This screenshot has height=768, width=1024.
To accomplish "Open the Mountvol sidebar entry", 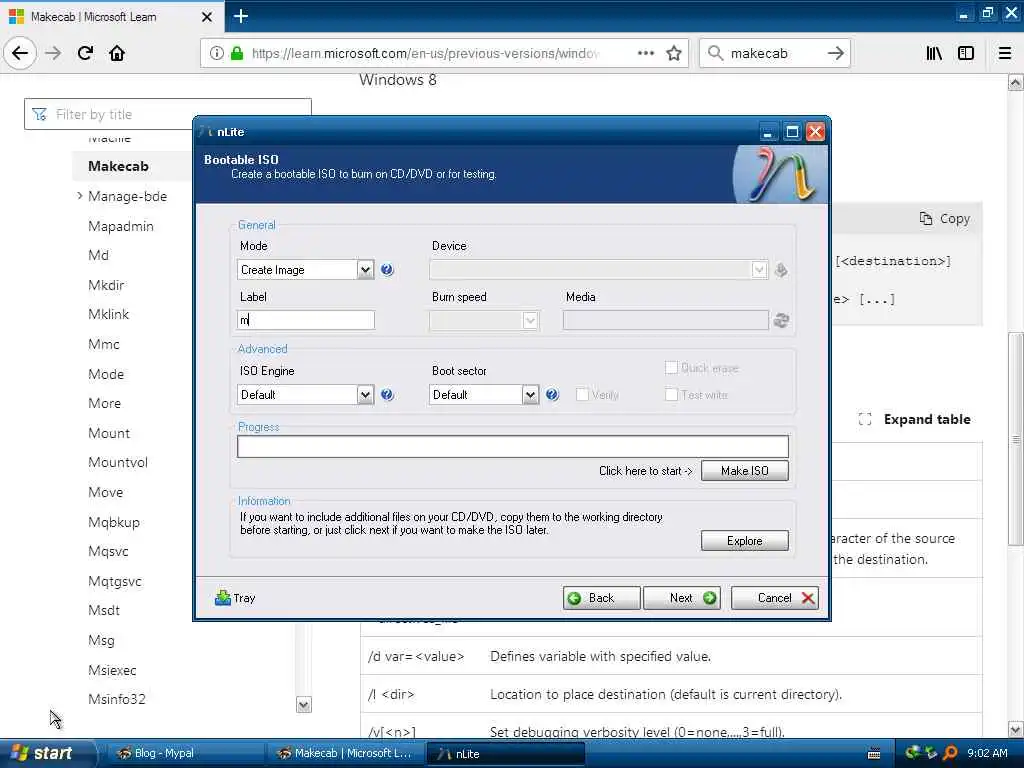I will click(x=118, y=462).
